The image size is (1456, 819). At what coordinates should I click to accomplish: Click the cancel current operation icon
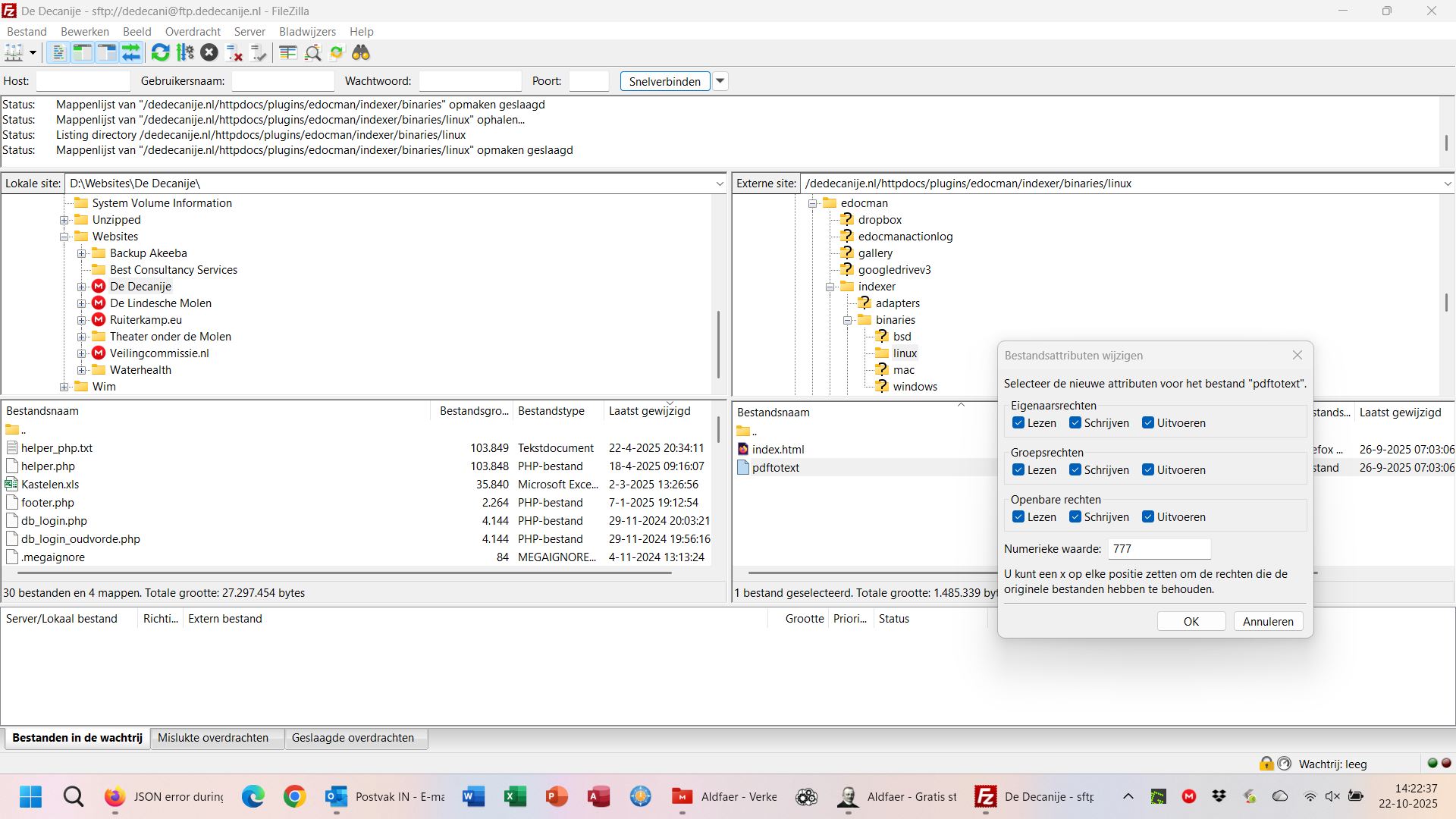click(x=209, y=52)
